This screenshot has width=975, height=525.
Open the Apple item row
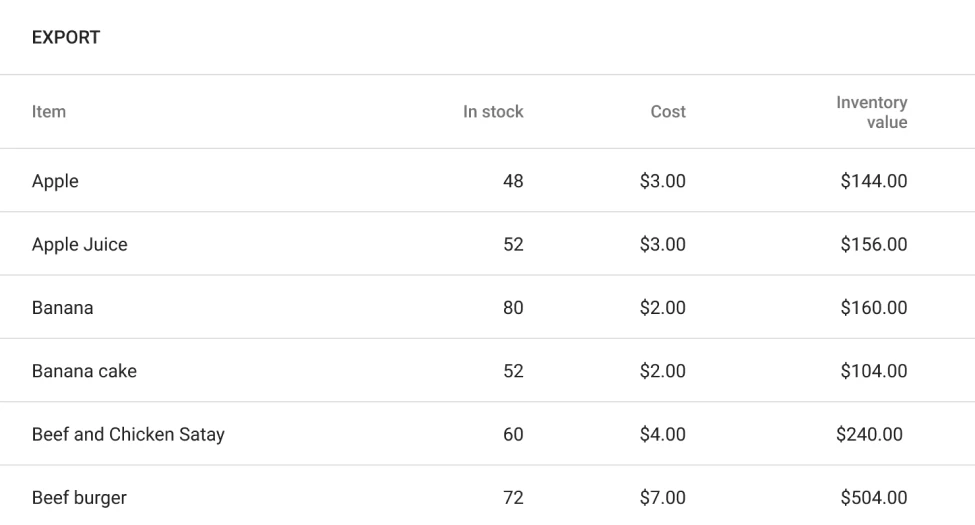[55, 181]
